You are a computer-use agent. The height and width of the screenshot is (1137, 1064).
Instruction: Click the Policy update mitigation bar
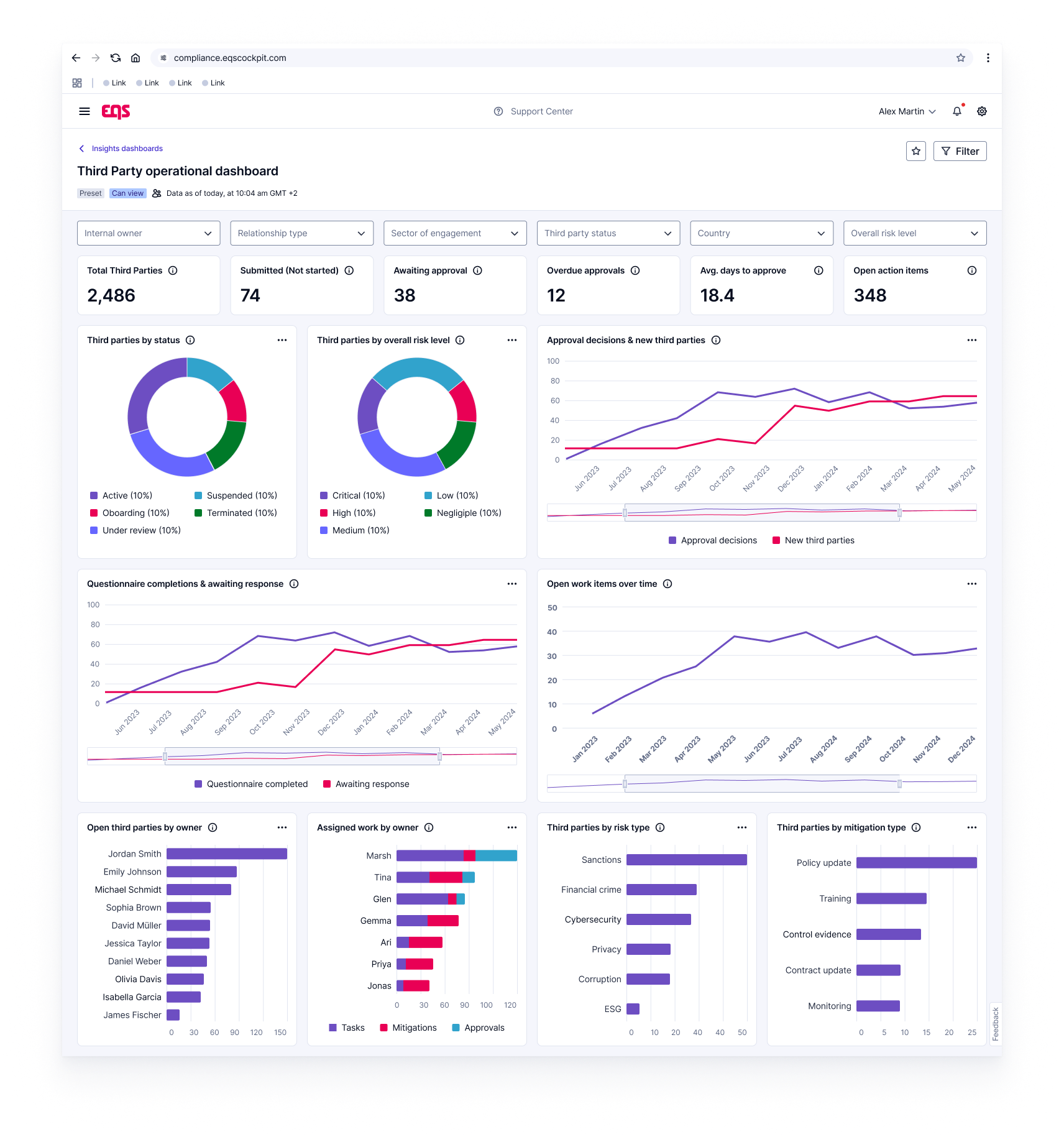[917, 863]
